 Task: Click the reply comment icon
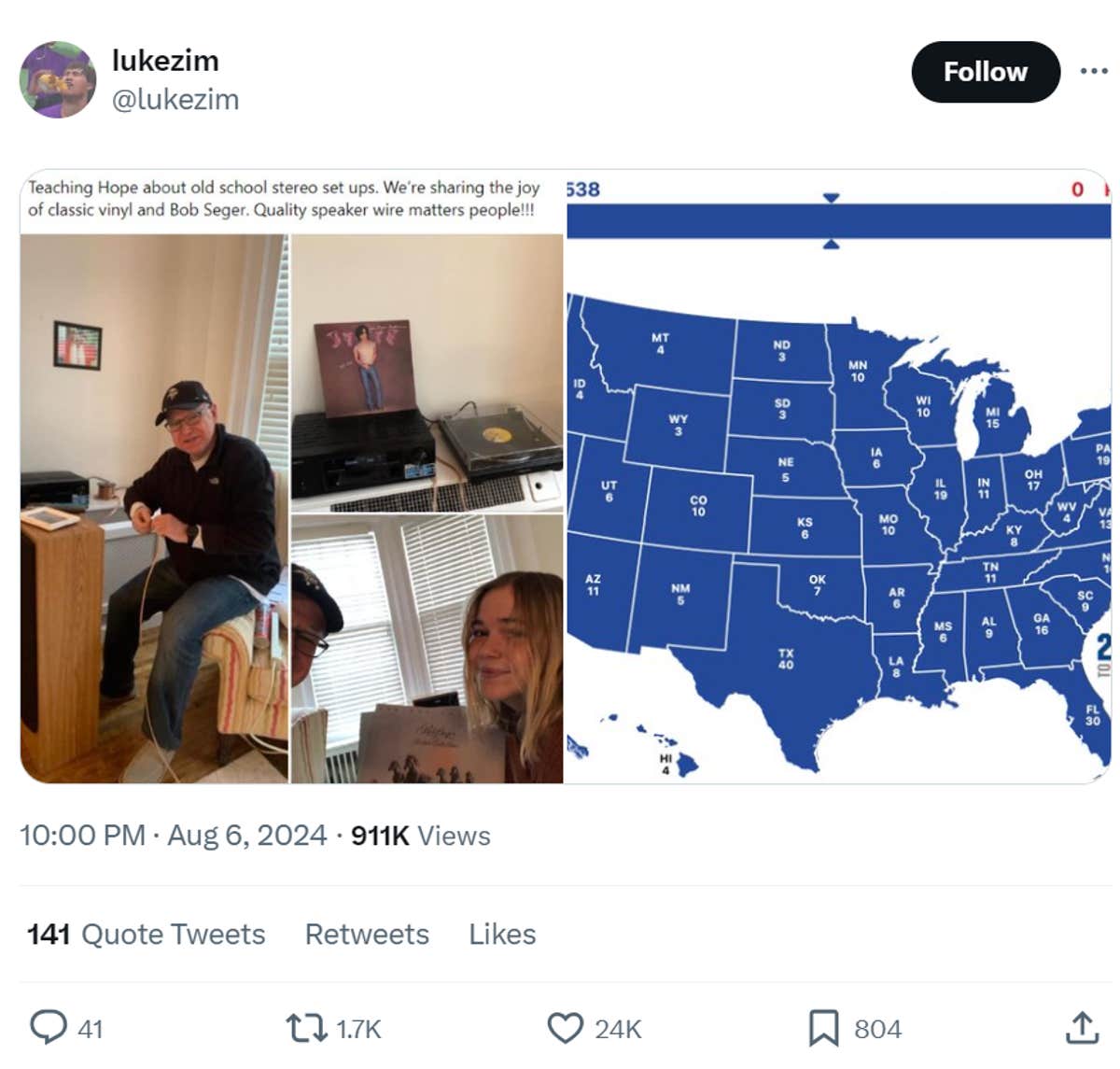(x=49, y=1027)
